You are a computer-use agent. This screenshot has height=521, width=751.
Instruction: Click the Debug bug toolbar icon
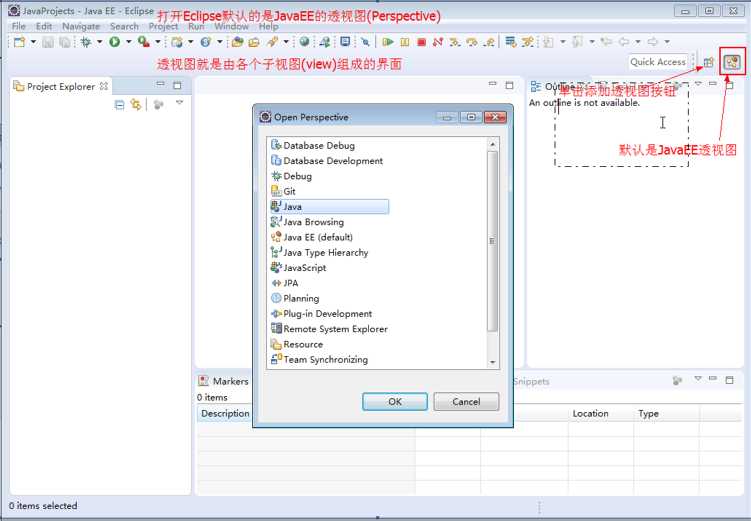point(86,42)
